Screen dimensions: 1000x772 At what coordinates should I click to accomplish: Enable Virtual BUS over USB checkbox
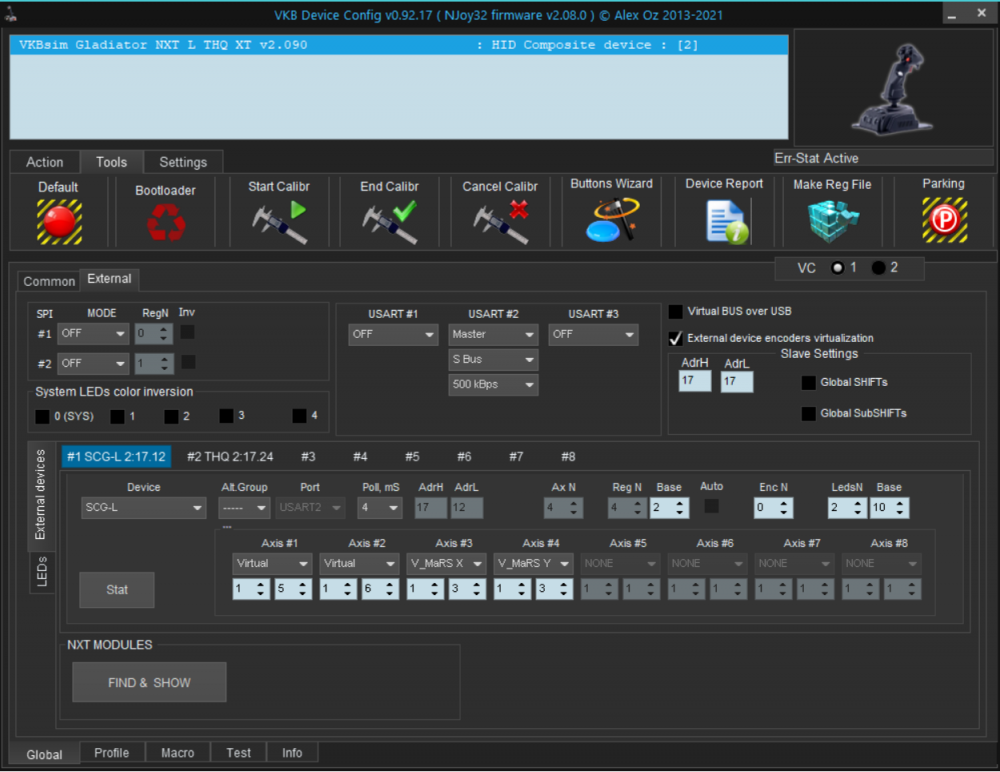pos(676,312)
